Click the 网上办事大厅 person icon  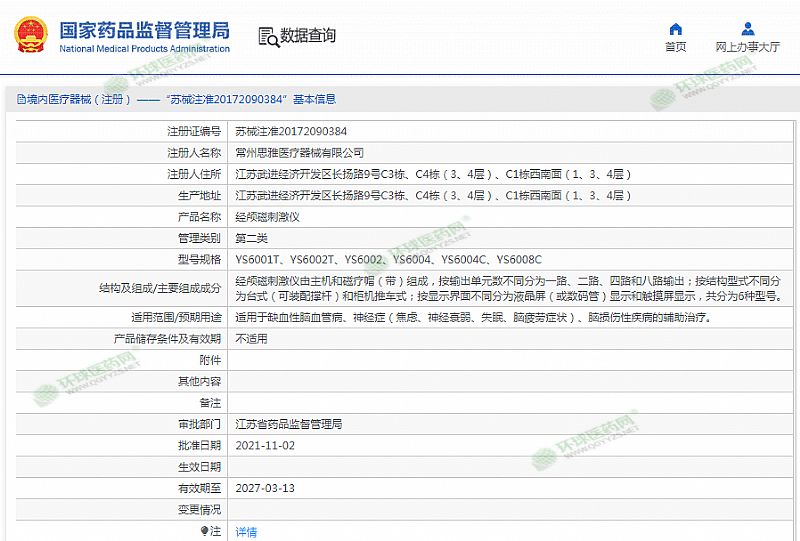748,29
